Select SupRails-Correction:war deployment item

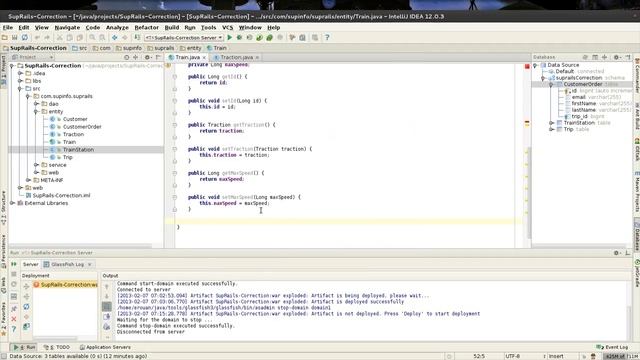click(65, 284)
